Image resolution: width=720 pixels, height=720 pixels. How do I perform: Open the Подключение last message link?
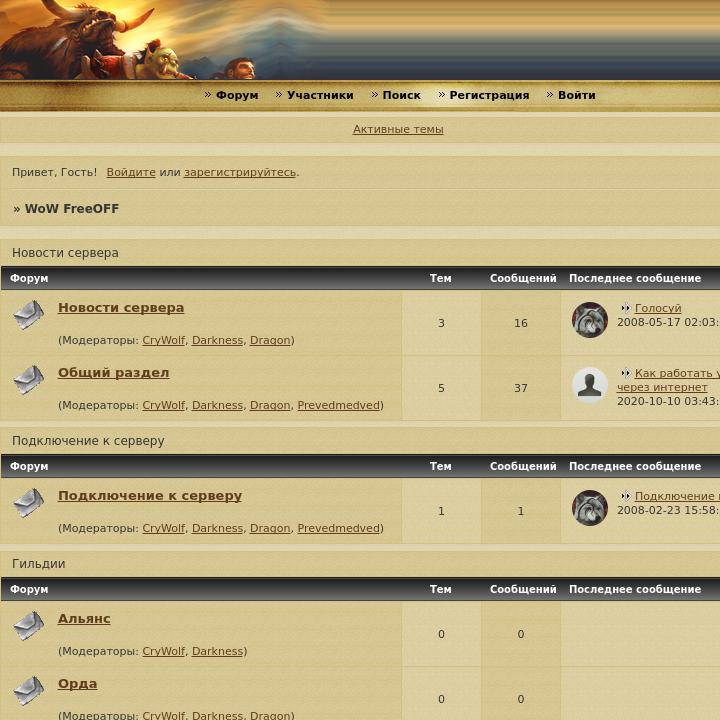677,496
